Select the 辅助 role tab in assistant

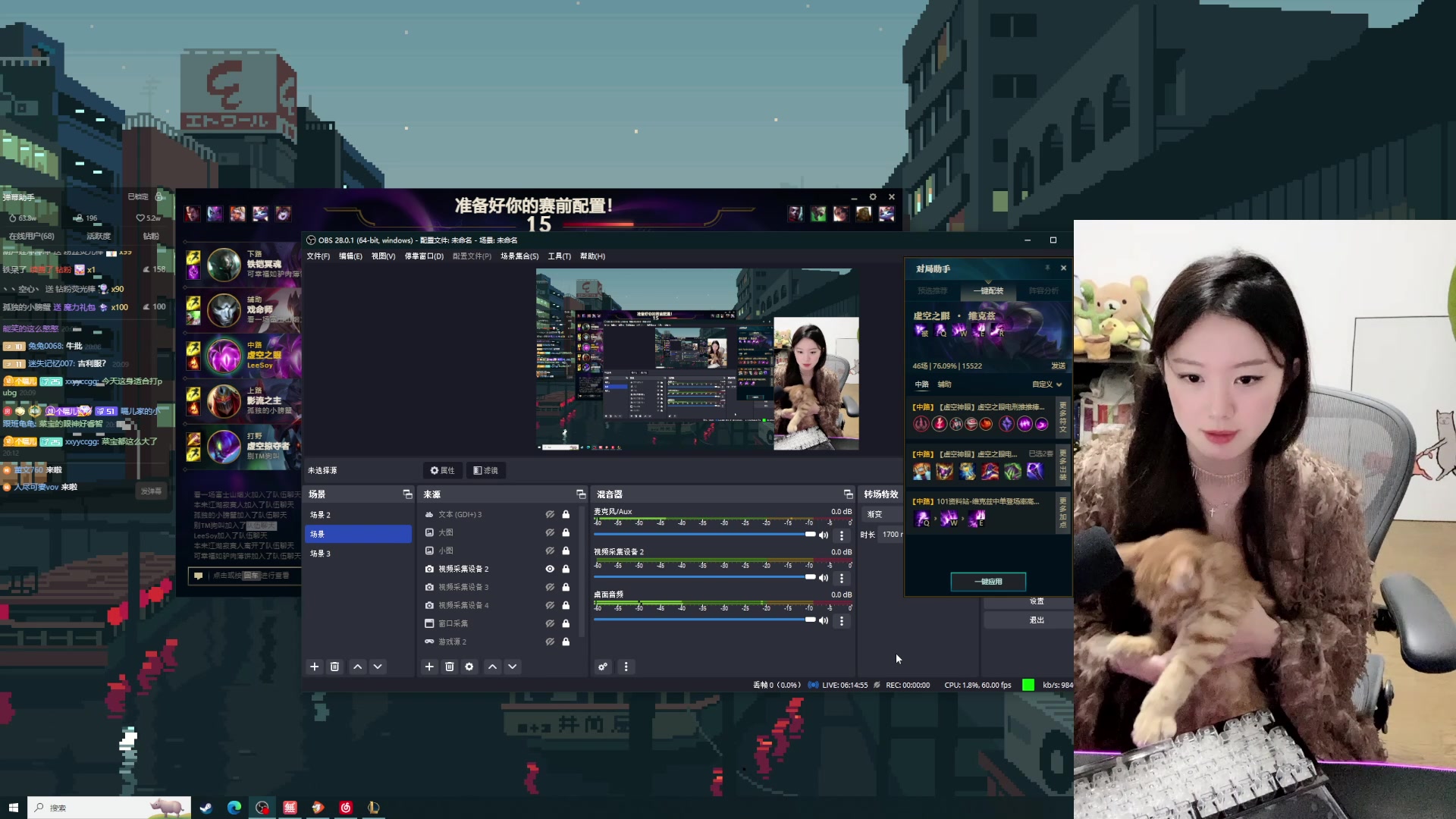click(944, 384)
